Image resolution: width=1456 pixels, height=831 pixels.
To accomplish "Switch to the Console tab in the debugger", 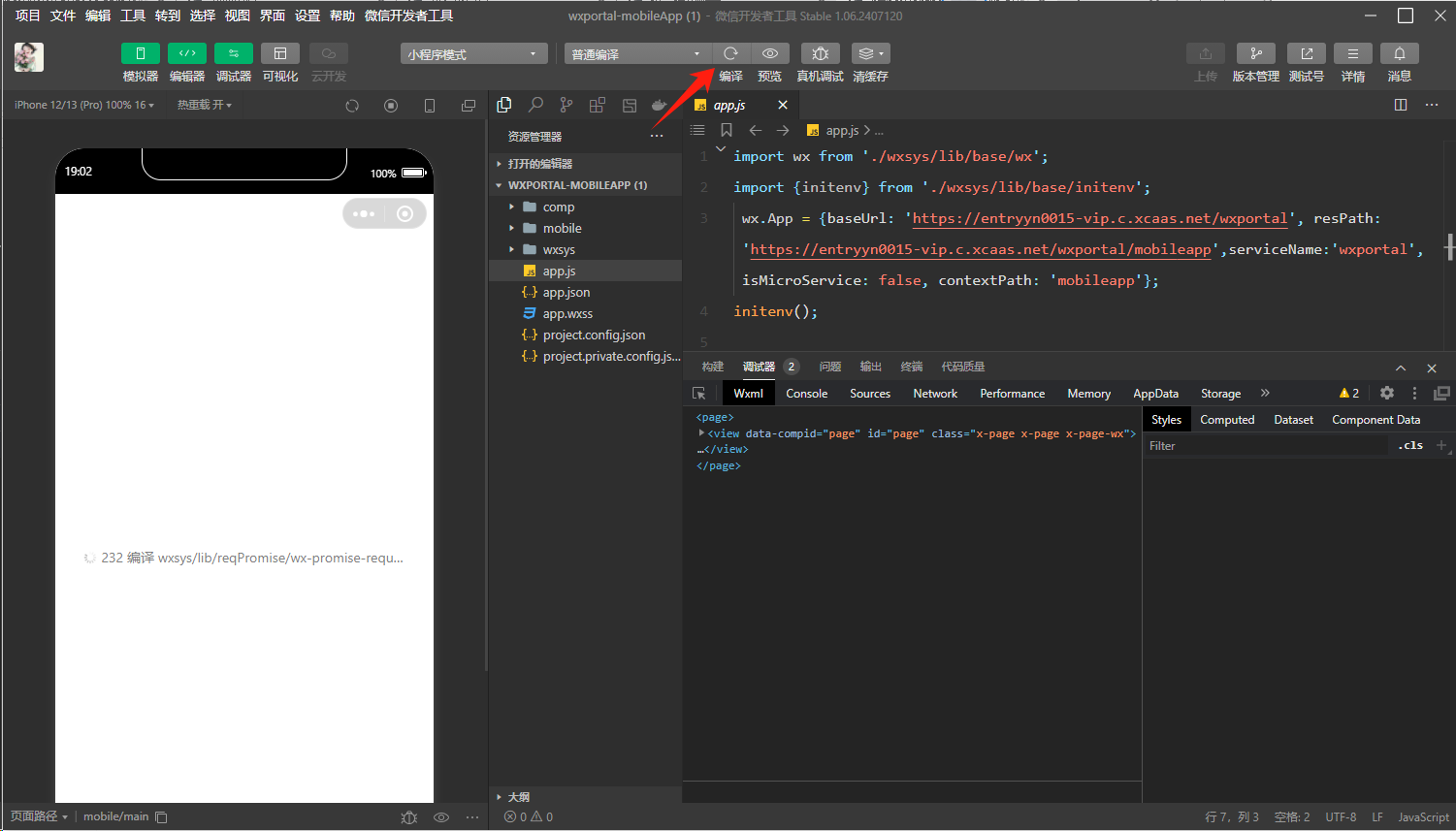I will (x=807, y=394).
